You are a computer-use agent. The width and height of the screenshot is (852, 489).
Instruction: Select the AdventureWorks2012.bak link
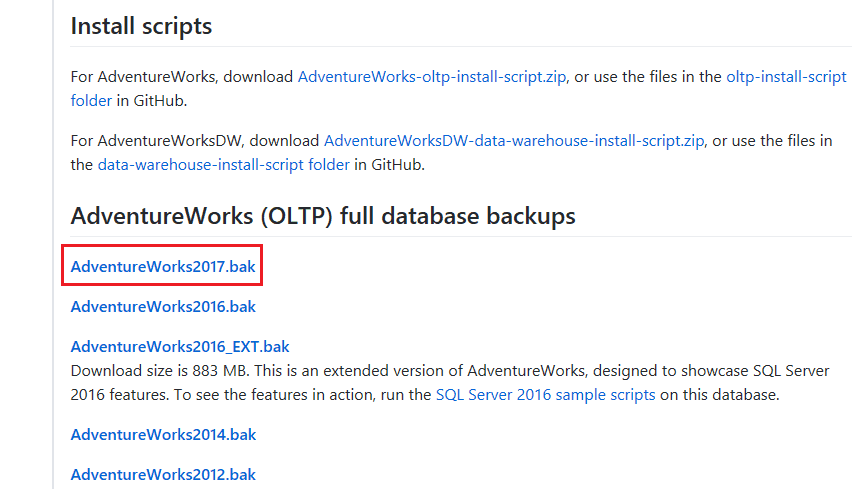pos(163,474)
